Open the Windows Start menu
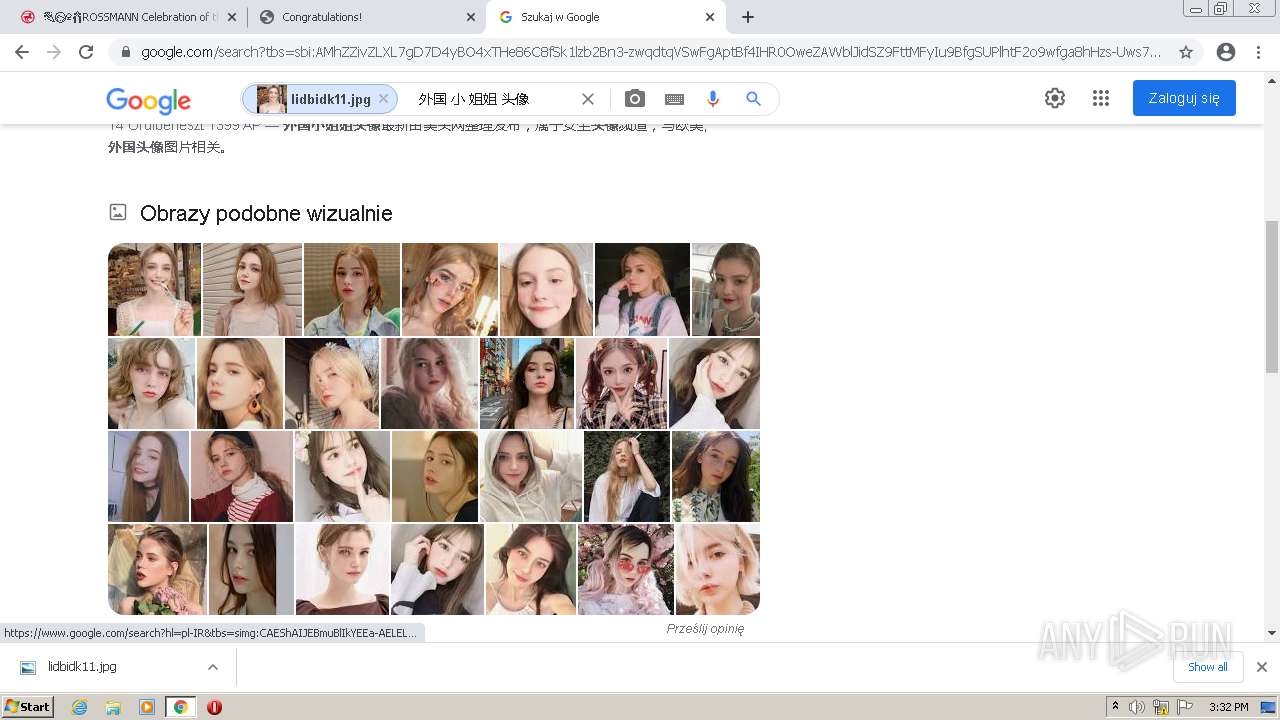This screenshot has height=720, width=1280. click(x=28, y=707)
